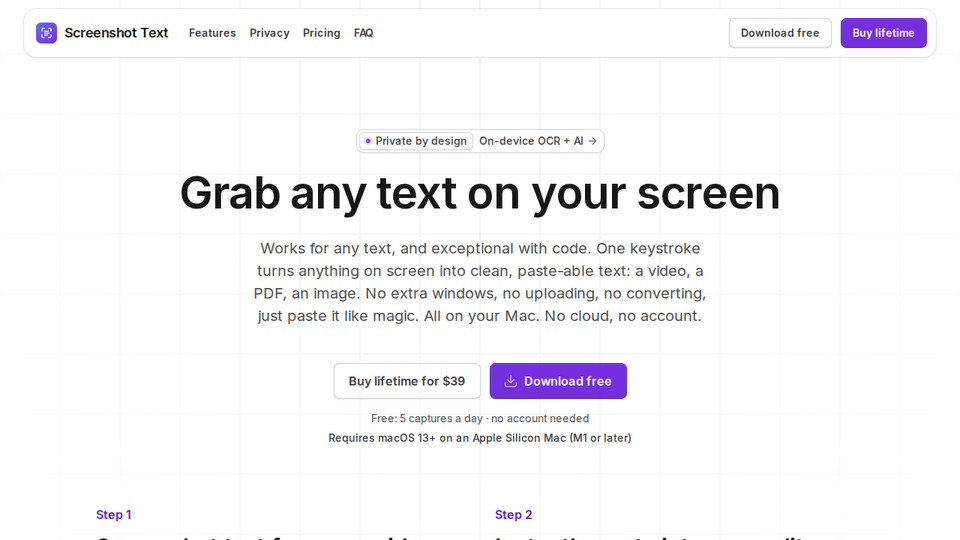The width and height of the screenshot is (960, 540).
Task: Click the purple Download free hero button
Action: 558,381
